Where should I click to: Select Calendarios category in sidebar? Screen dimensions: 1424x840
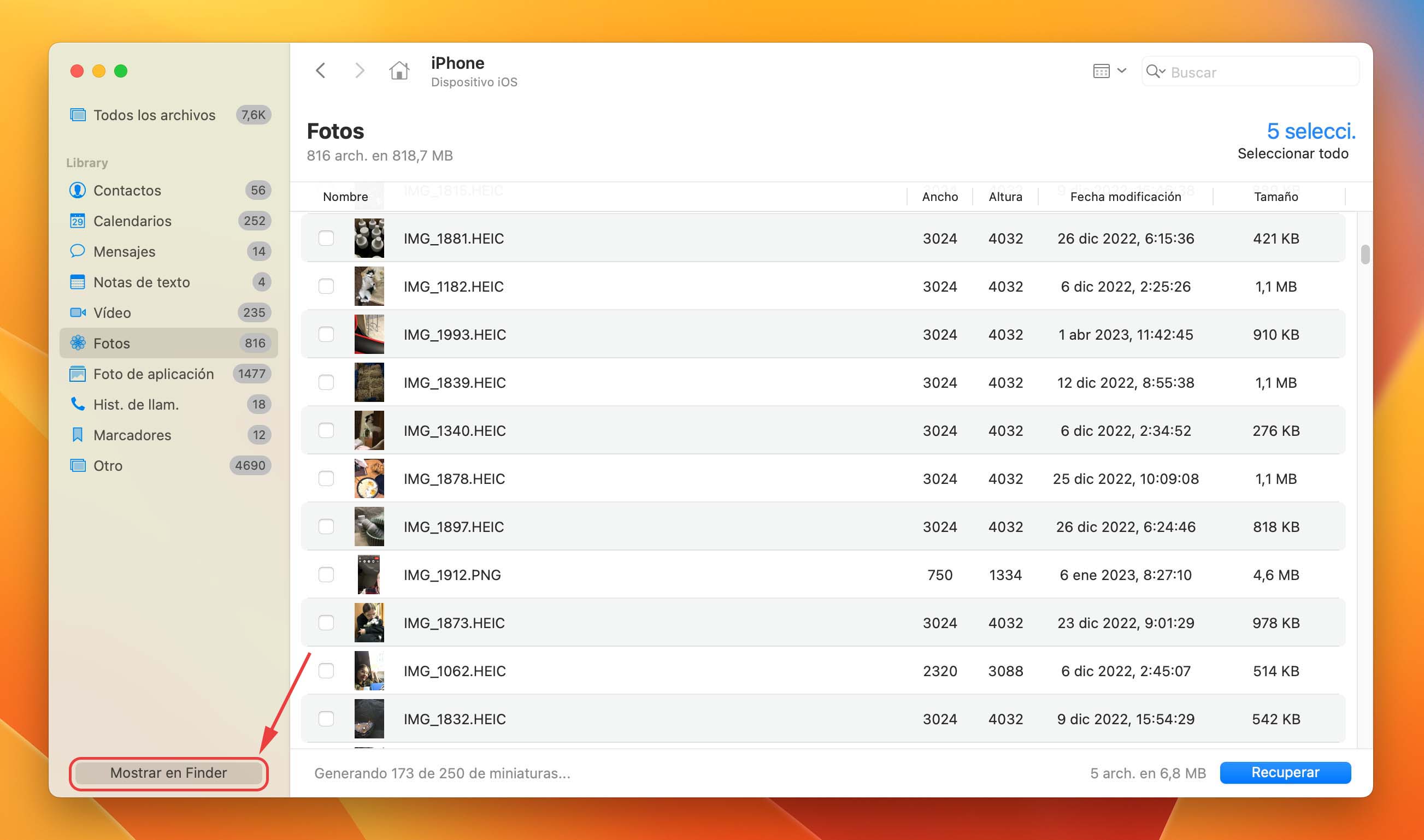coord(169,221)
